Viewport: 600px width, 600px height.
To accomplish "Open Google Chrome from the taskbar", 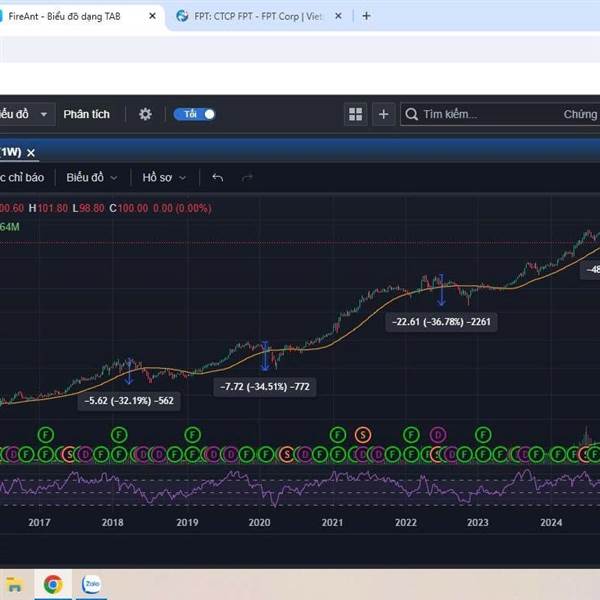I will point(53,584).
